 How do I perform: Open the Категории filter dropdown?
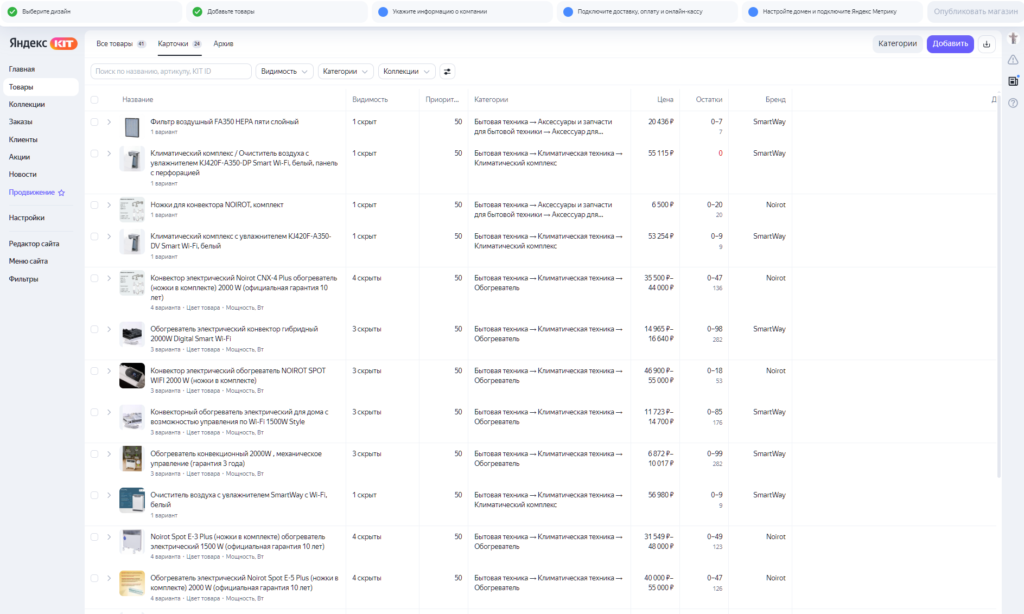tap(345, 71)
